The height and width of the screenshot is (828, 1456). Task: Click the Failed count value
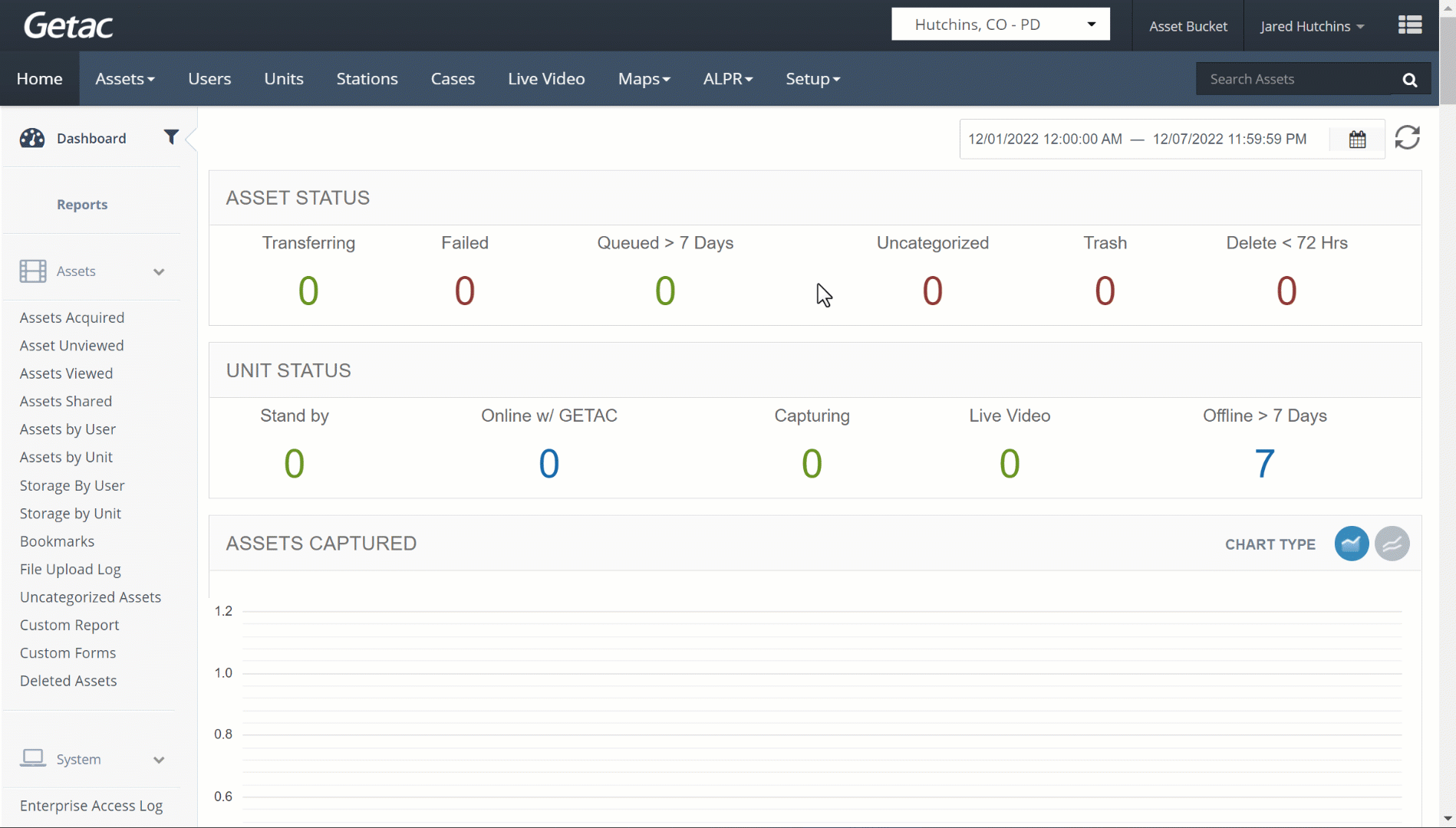pos(465,291)
